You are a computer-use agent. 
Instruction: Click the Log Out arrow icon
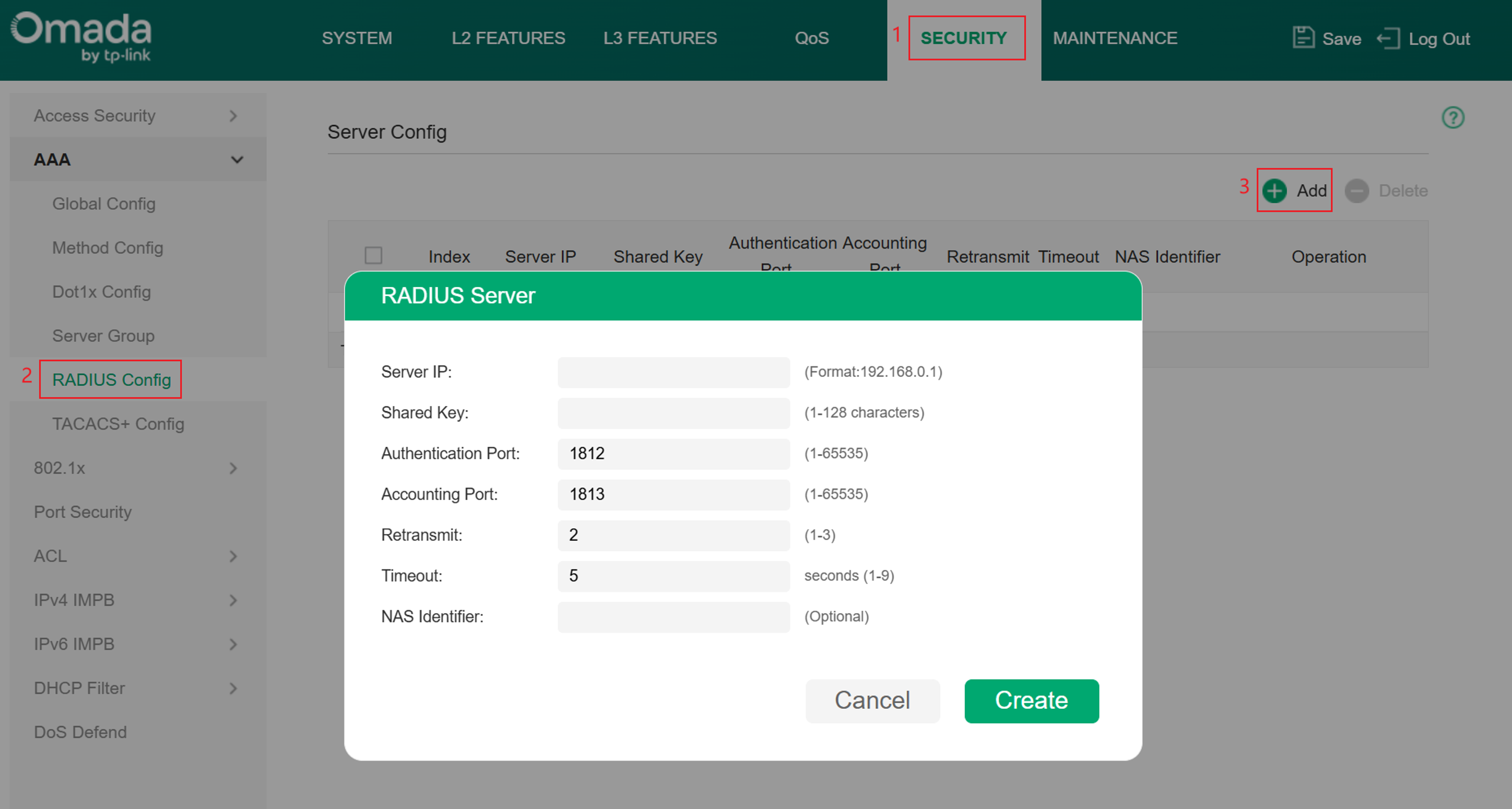click(x=1388, y=39)
